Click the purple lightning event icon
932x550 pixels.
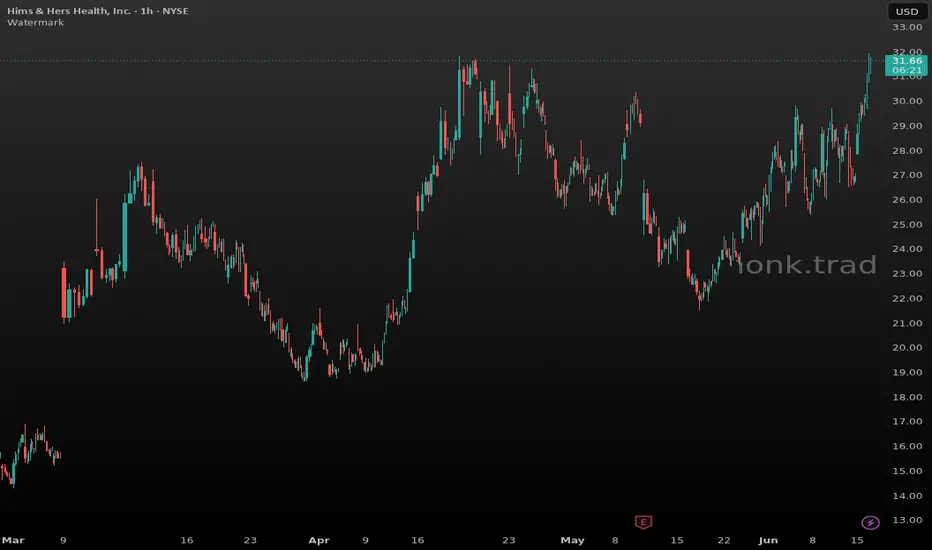click(x=870, y=523)
